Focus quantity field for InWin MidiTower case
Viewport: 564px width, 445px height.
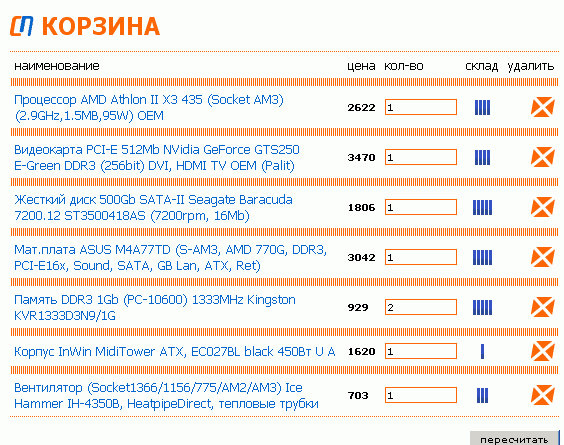pyautogui.click(x=421, y=351)
